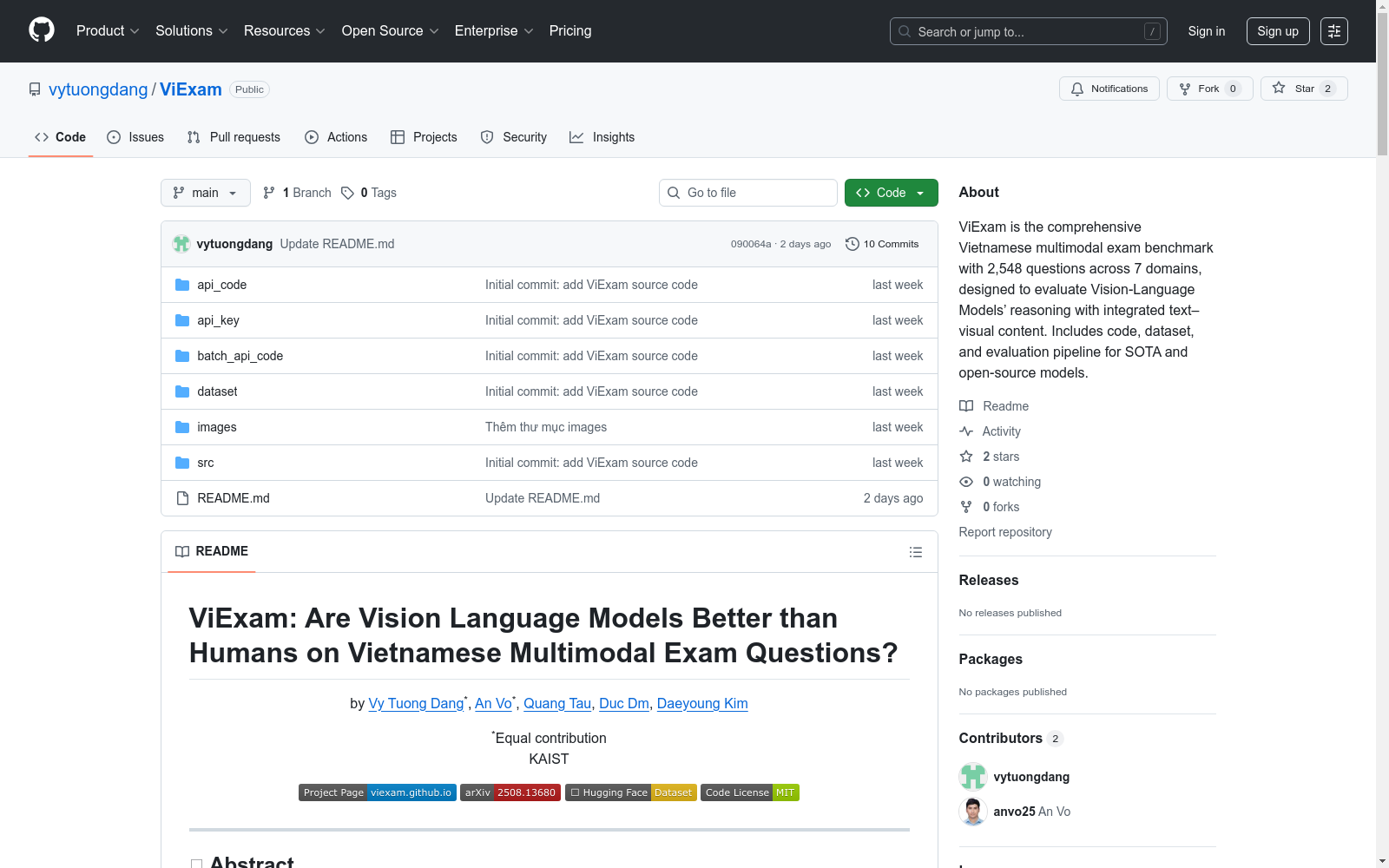Star the ViExam repository
Image resolution: width=1389 pixels, height=868 pixels.
[x=1304, y=89]
